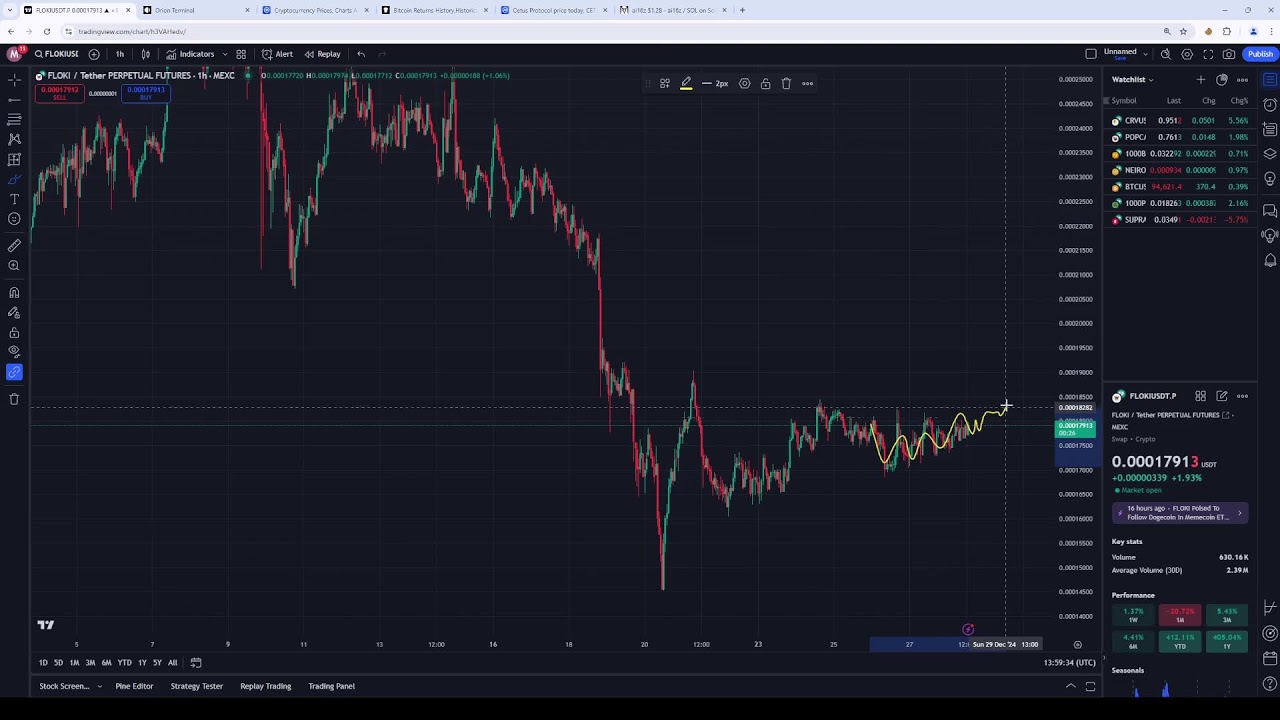Open the go to date calendar
The width and height of the screenshot is (1280, 720).
pos(196,662)
